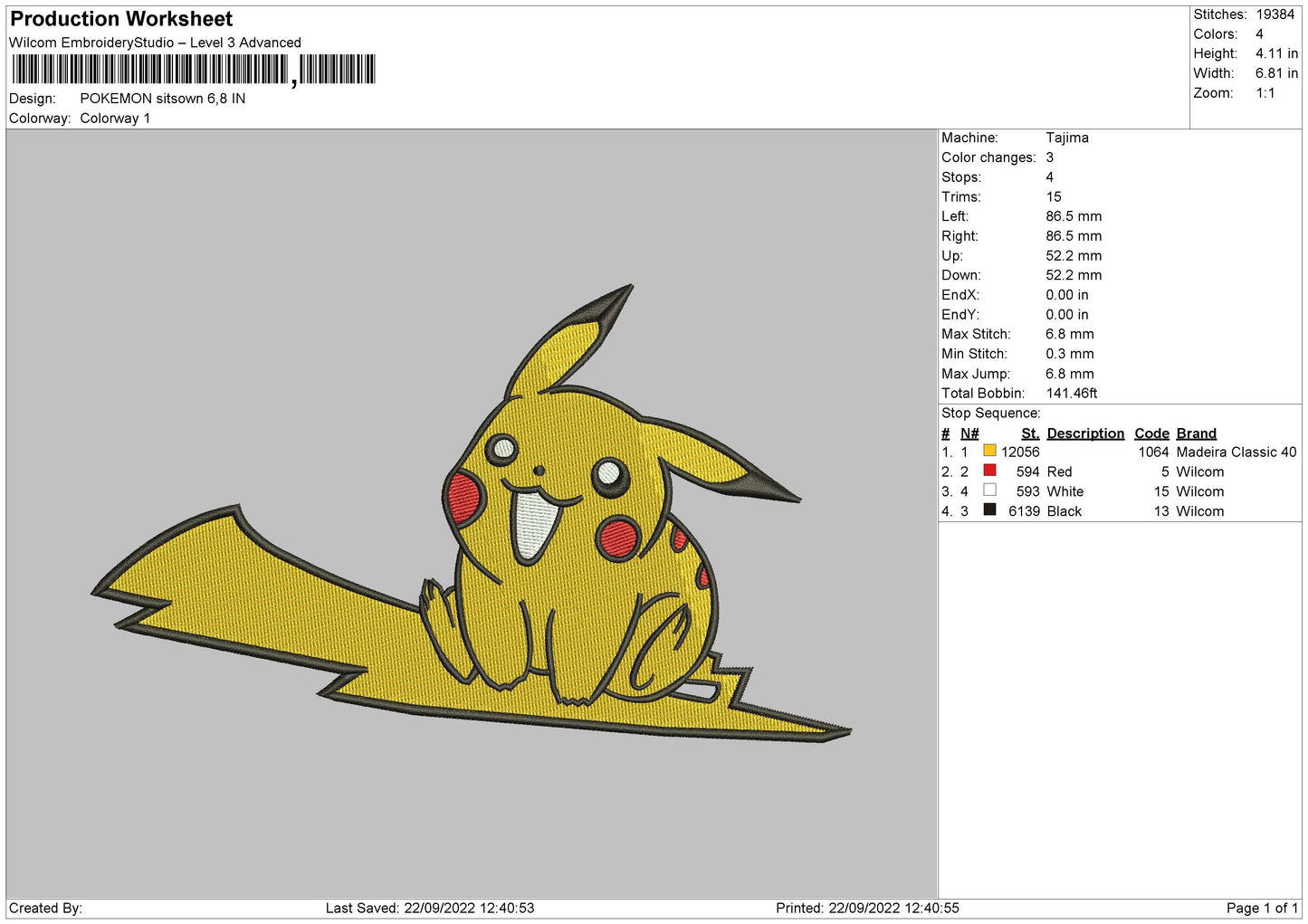Click the 'Created By:' footer label

(45, 908)
